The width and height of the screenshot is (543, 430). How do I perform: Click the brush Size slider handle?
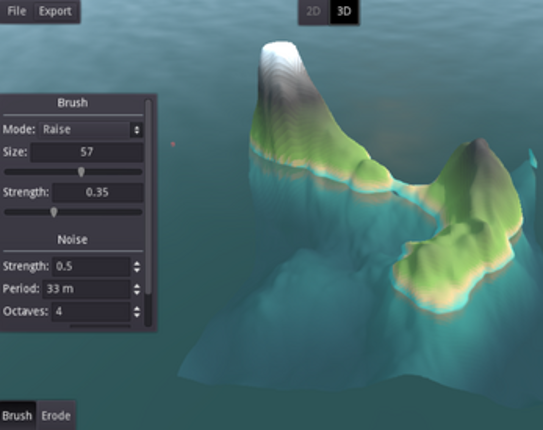point(81,172)
